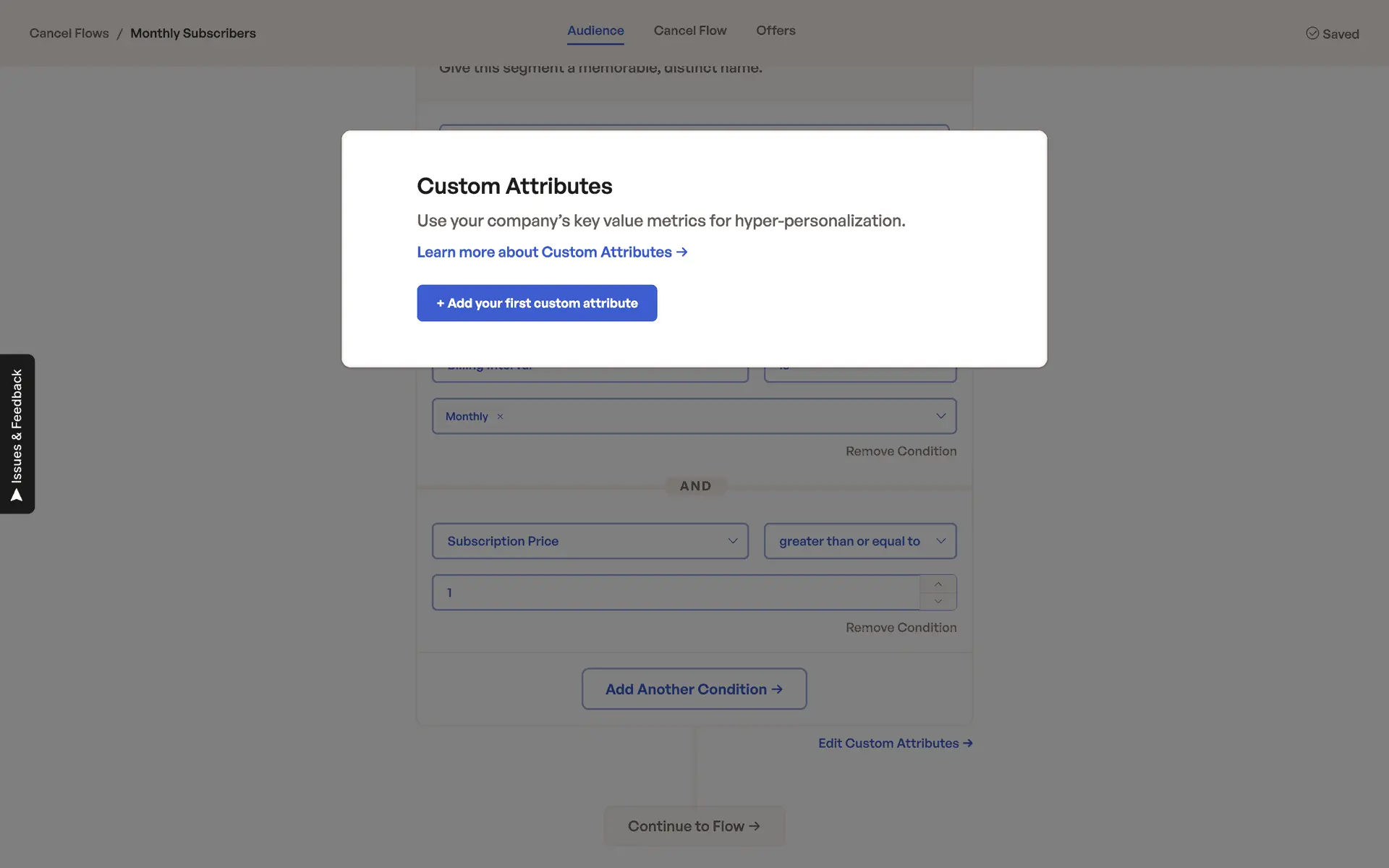Image resolution: width=1389 pixels, height=868 pixels.
Task: Increase subscription price with up stepper arrow
Action: point(938,584)
